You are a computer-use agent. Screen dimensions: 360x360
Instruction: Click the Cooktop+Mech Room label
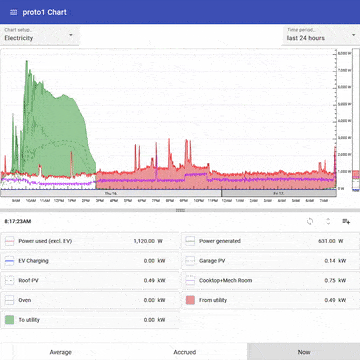pos(225,280)
